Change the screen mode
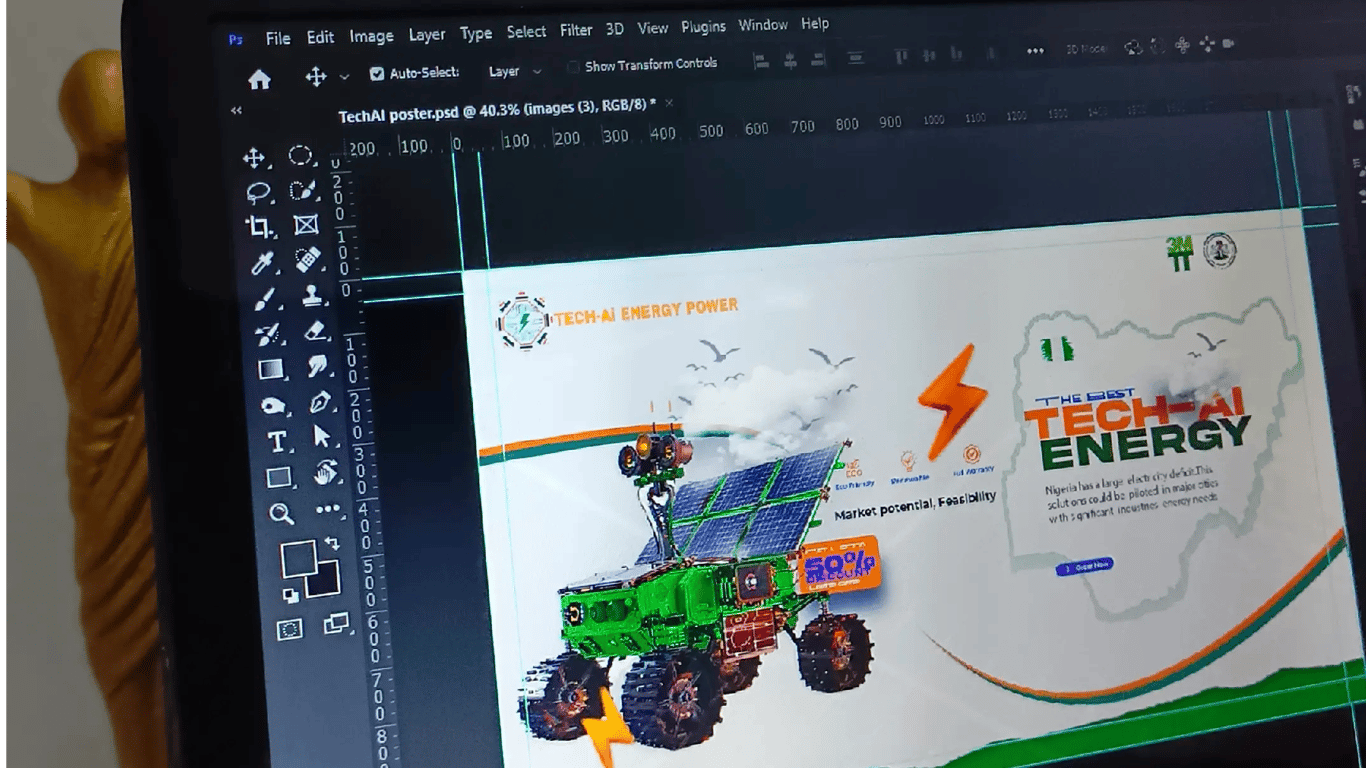The image size is (1366, 768). (337, 624)
